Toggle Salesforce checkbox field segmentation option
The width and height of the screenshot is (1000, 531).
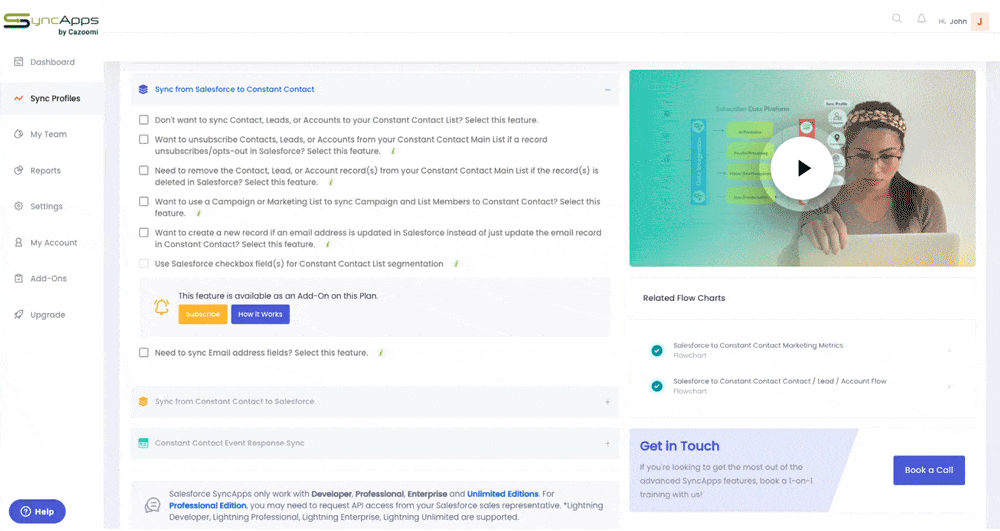[143, 263]
